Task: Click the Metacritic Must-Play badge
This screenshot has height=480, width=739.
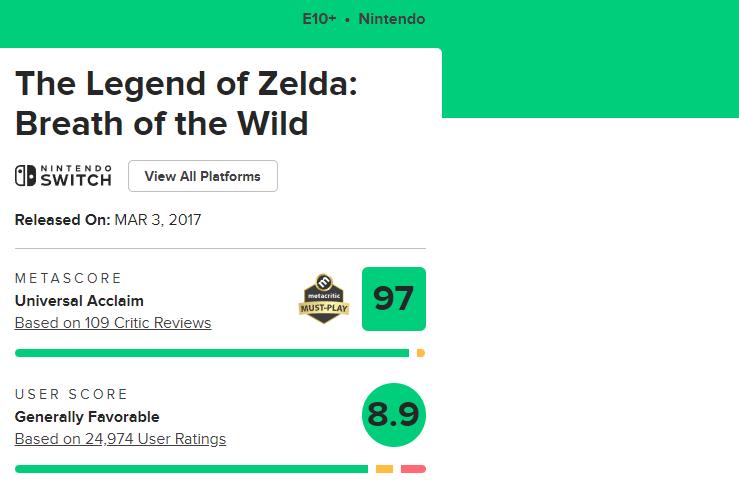Action: click(323, 298)
